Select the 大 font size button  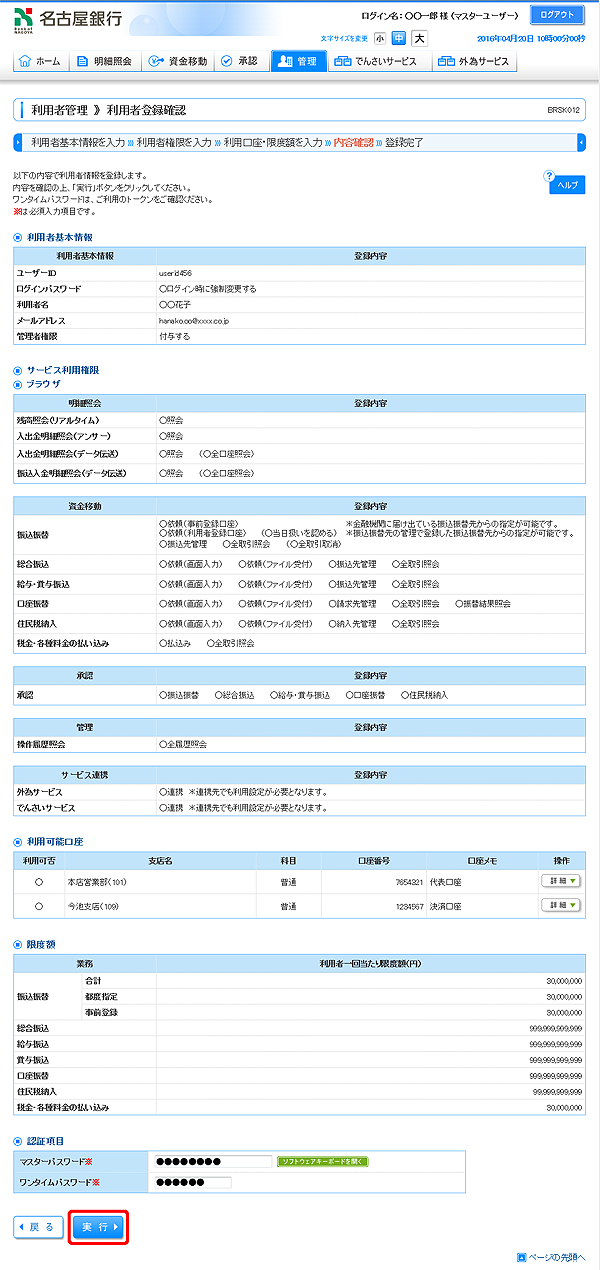[x=419, y=39]
